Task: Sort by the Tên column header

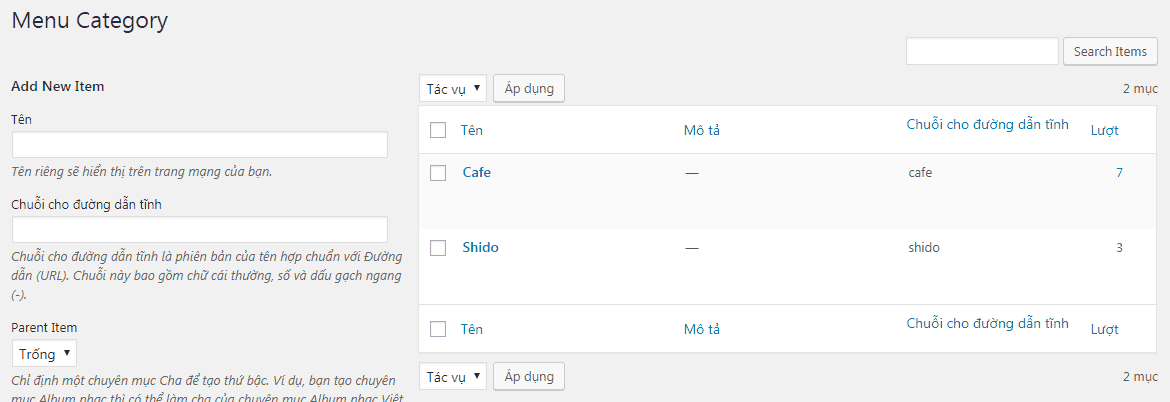Action: coord(471,130)
